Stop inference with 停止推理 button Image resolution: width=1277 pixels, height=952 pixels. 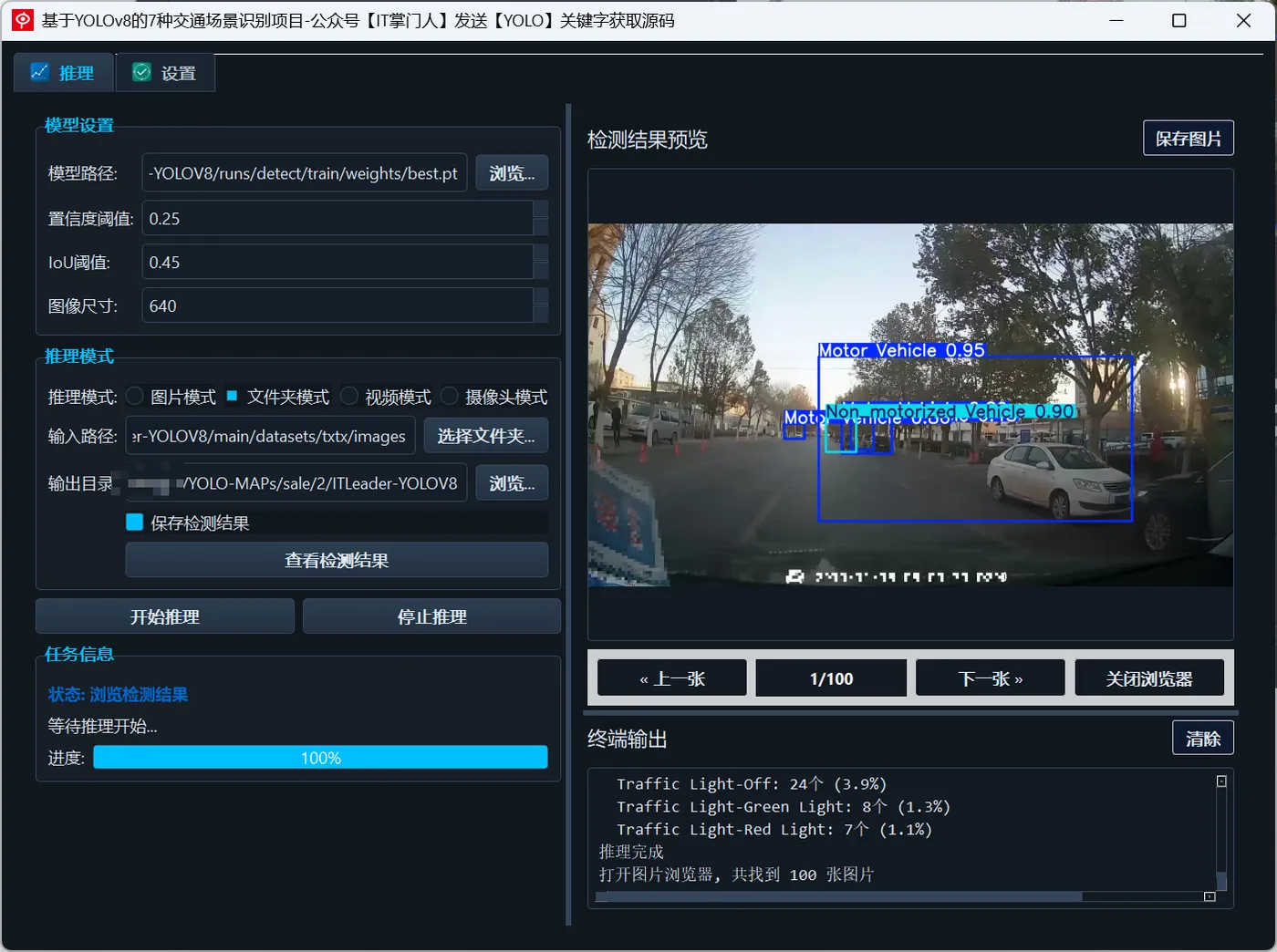[x=431, y=616]
